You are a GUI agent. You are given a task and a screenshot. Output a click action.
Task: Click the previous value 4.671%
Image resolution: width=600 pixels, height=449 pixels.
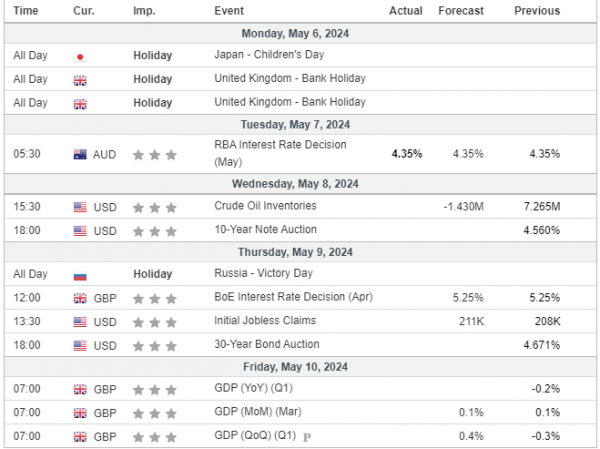[542, 345]
